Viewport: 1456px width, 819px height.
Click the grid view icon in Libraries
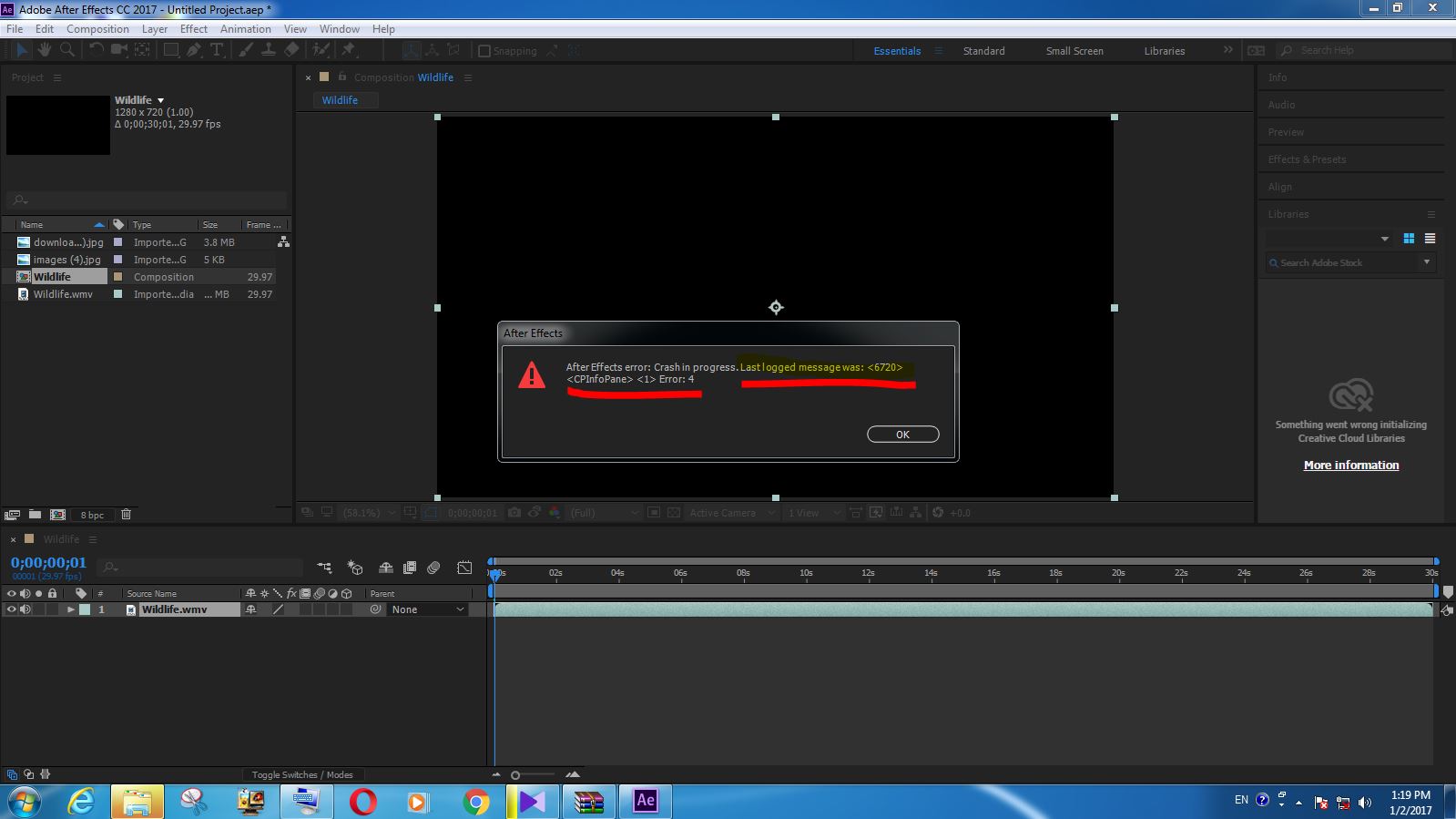click(1409, 239)
